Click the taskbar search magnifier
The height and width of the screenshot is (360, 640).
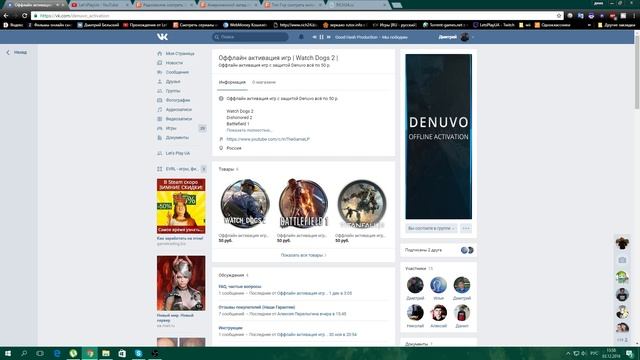24,353
